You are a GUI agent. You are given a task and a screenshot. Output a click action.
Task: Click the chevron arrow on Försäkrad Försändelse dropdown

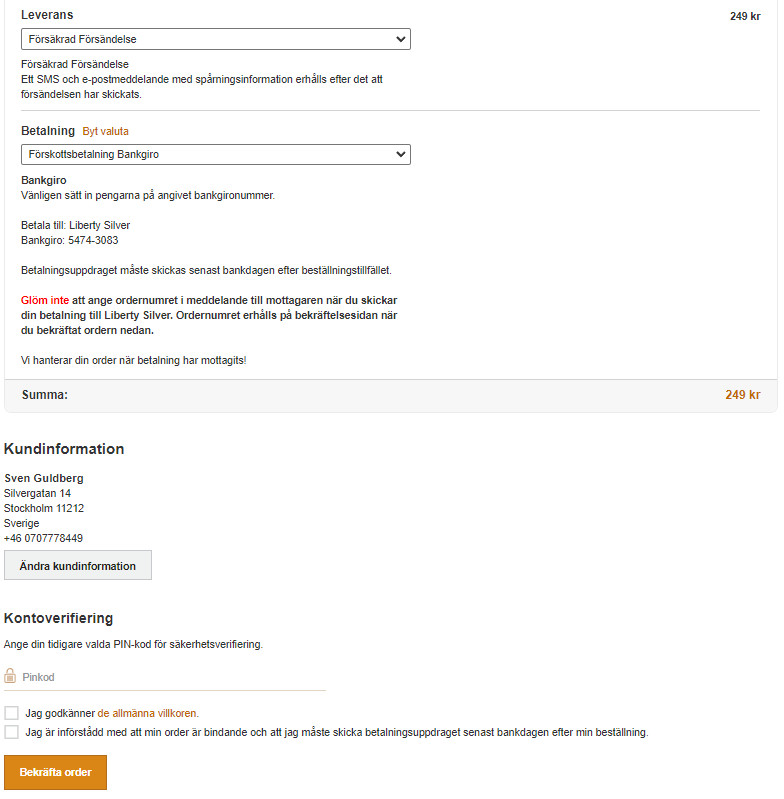401,39
